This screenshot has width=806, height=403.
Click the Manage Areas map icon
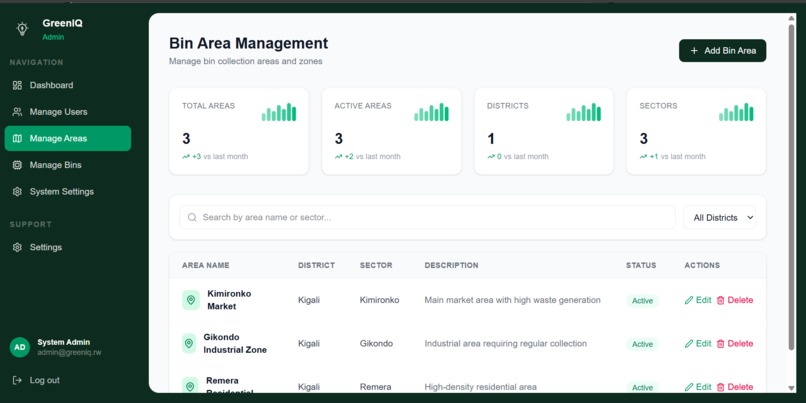[x=17, y=138]
